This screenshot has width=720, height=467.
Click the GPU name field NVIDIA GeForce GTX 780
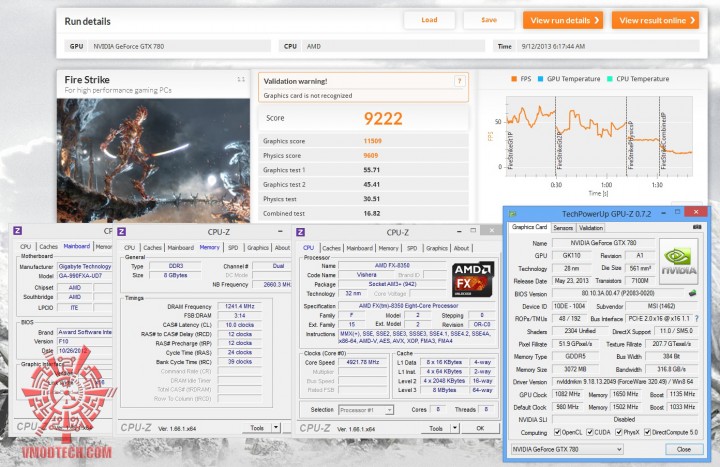click(x=603, y=242)
